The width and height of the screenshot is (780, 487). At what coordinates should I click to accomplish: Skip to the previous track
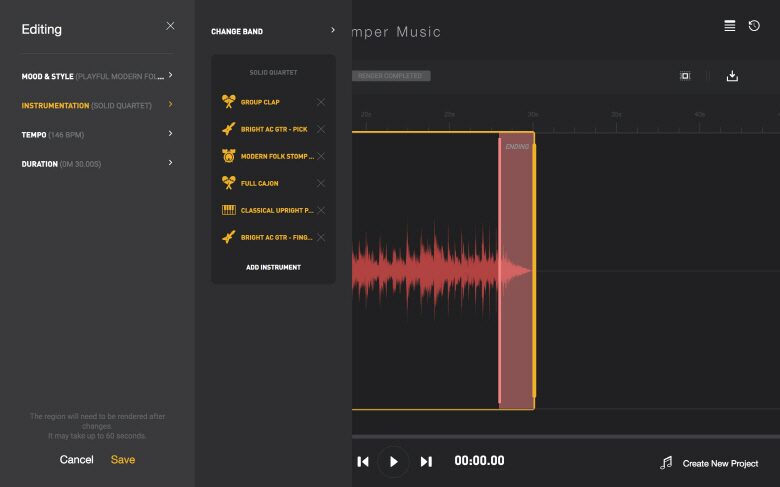click(x=363, y=461)
